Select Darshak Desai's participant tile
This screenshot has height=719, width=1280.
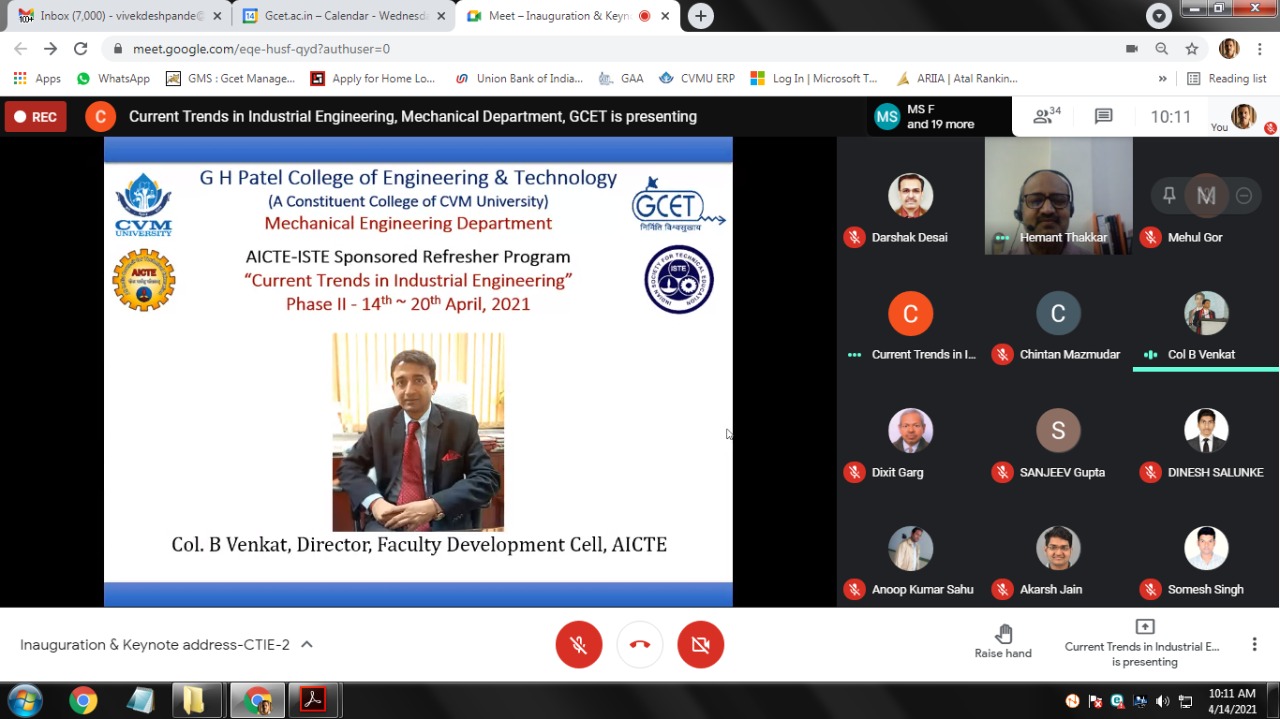(x=910, y=196)
